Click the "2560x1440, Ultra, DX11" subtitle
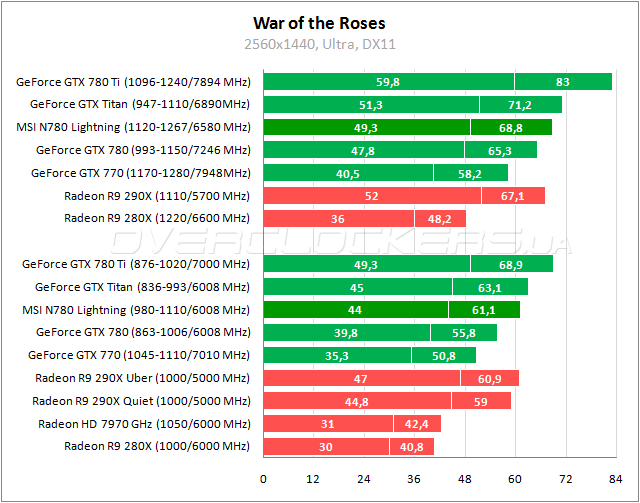The image size is (640, 503). point(319,43)
